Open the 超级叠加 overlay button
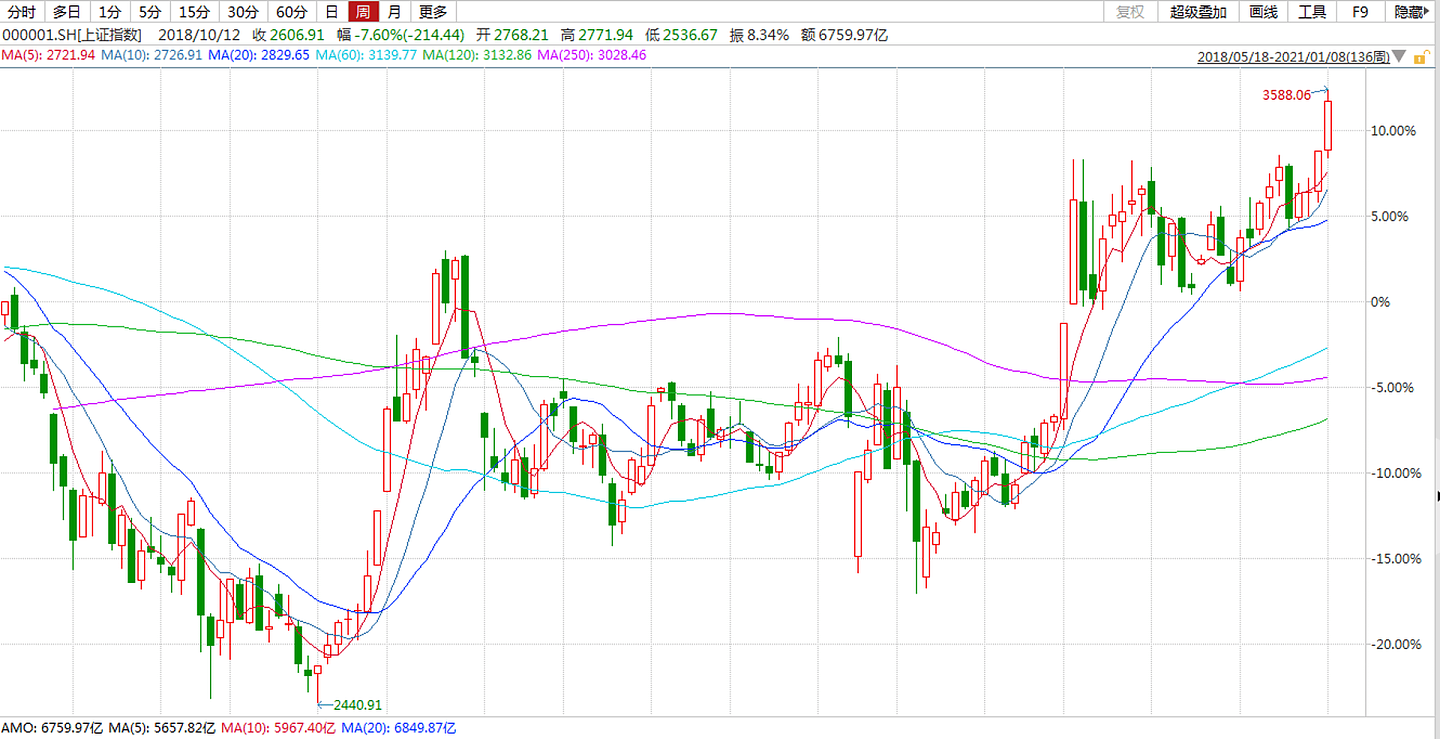Viewport: 1440px width, 739px height. click(1198, 12)
